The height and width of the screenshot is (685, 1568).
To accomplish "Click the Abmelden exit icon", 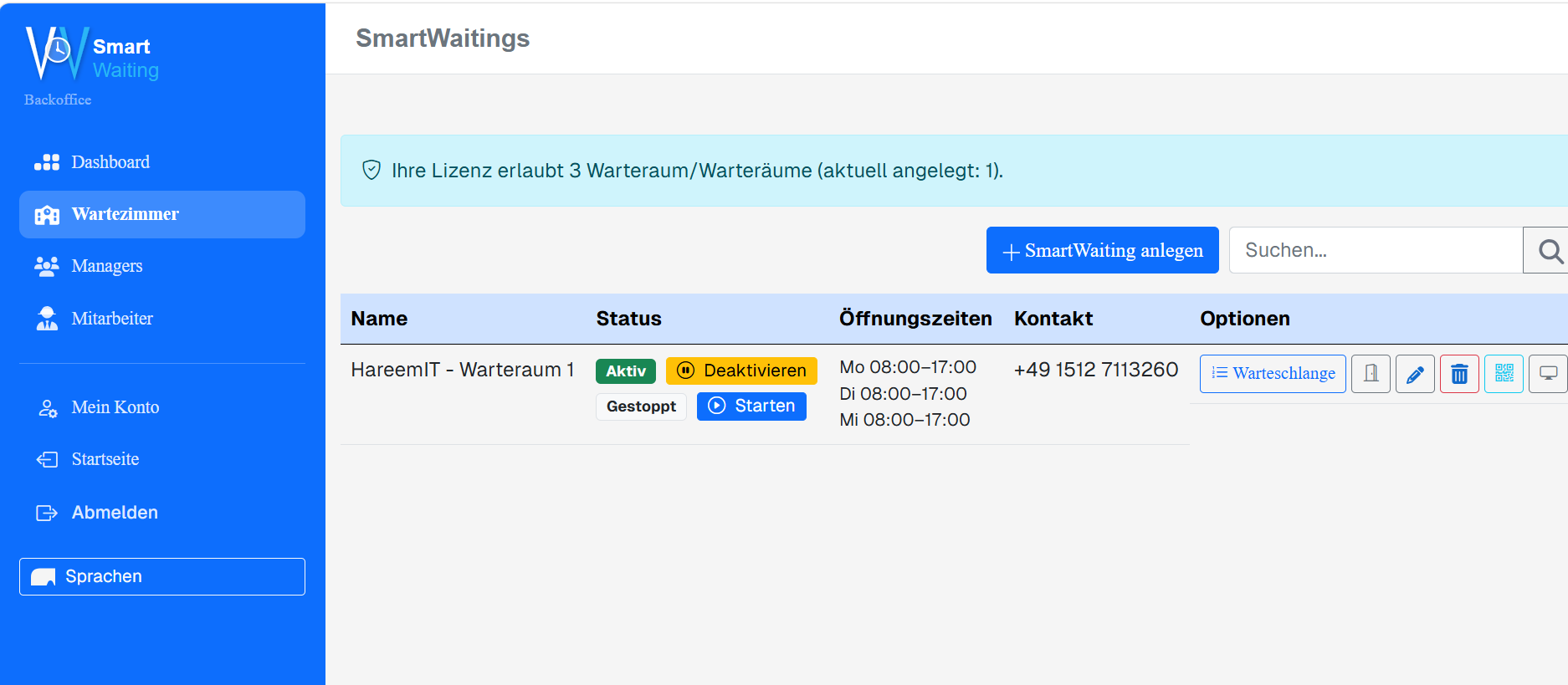I will tap(47, 513).
